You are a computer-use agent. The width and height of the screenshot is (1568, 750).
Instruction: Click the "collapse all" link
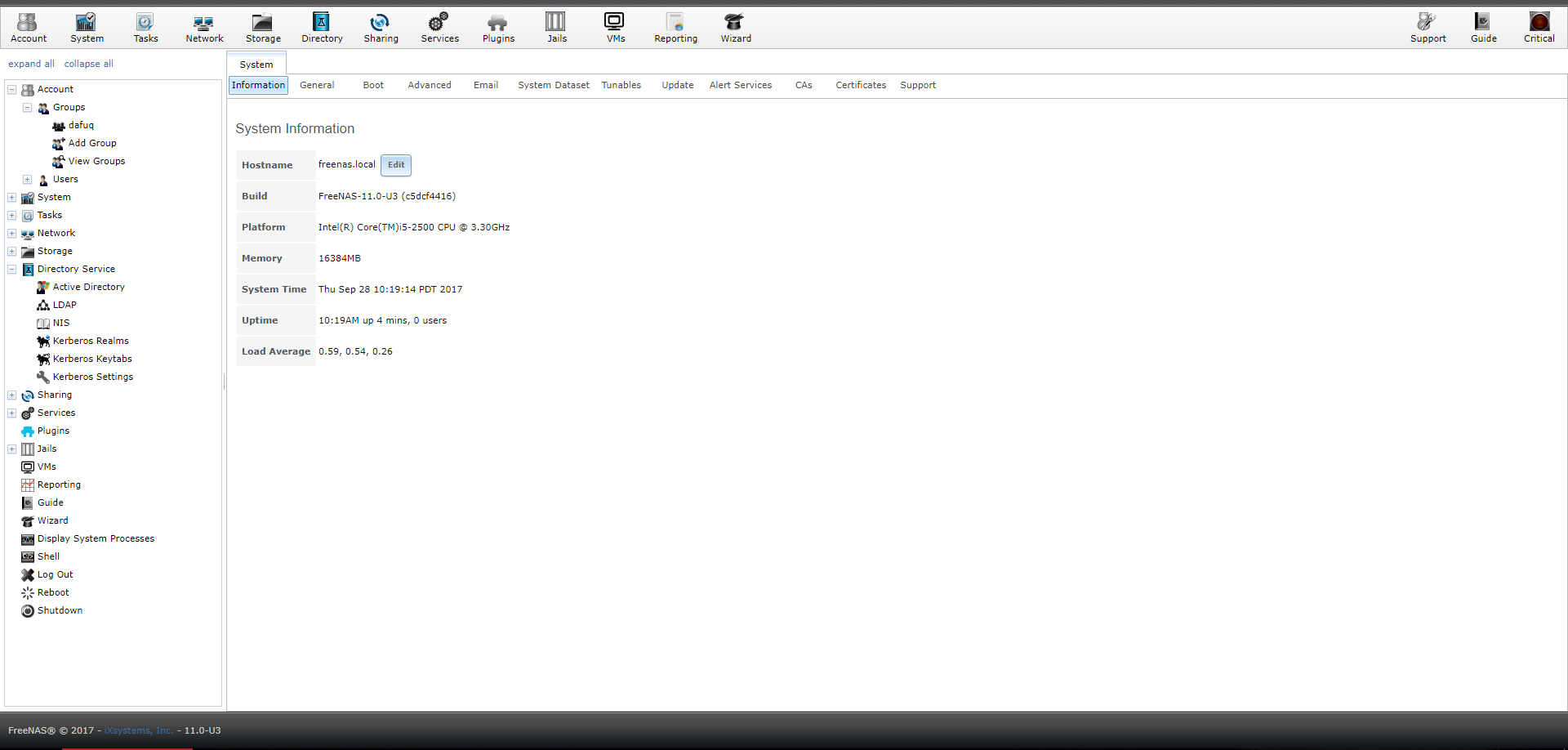click(x=89, y=64)
